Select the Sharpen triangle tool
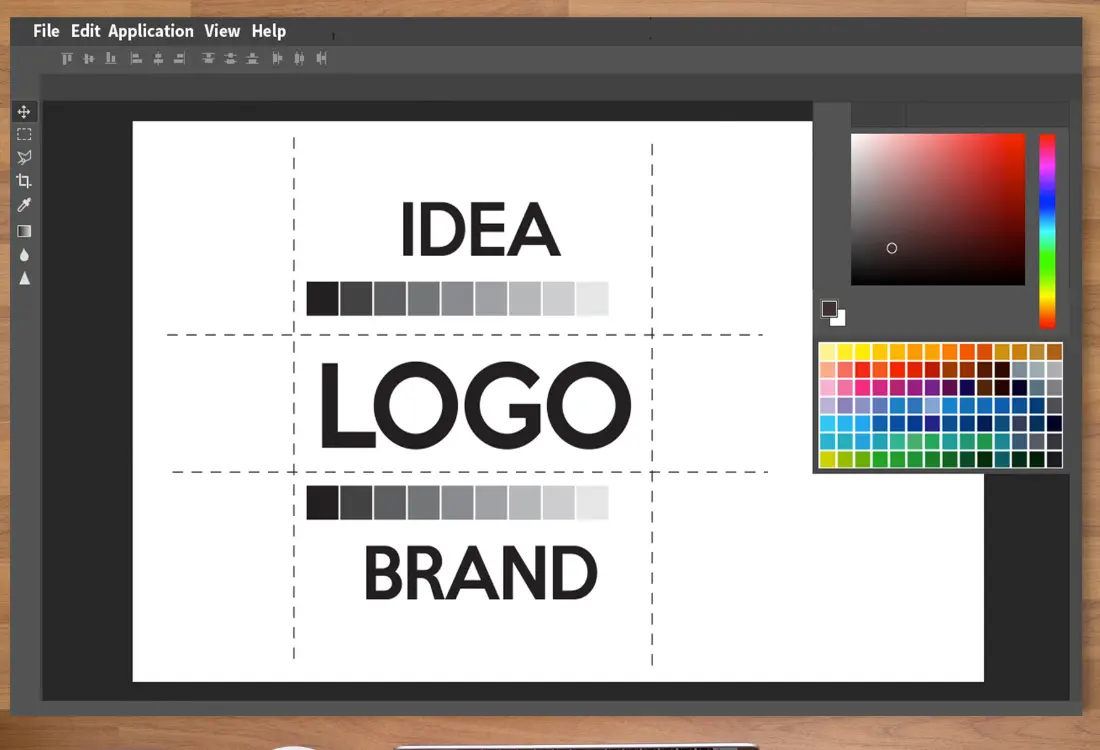This screenshot has height=750, width=1100. tap(25, 279)
